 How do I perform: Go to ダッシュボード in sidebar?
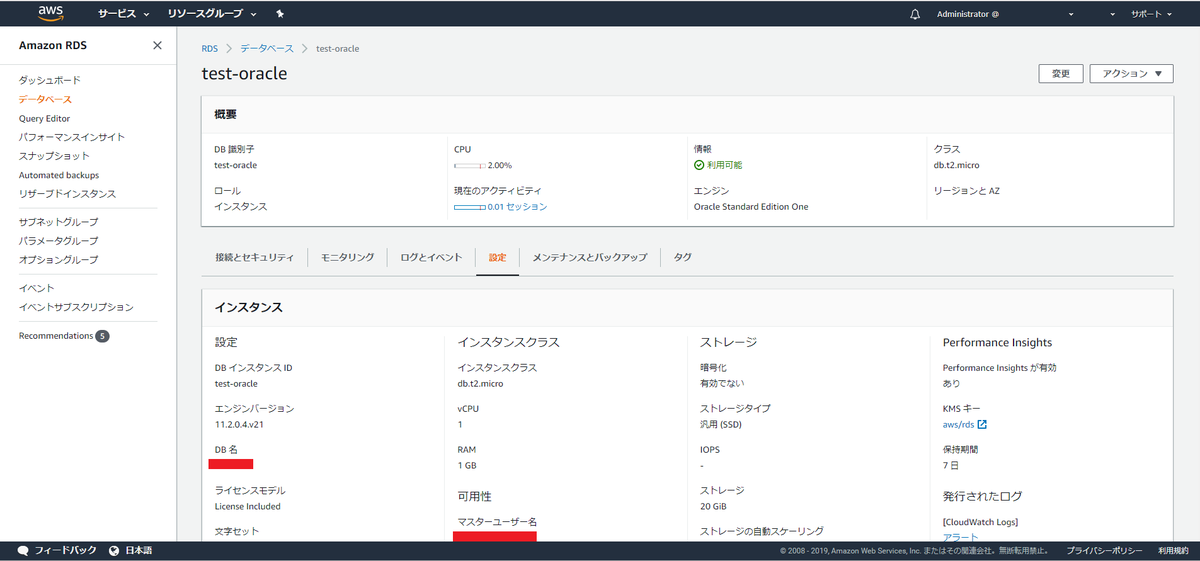tap(49, 80)
